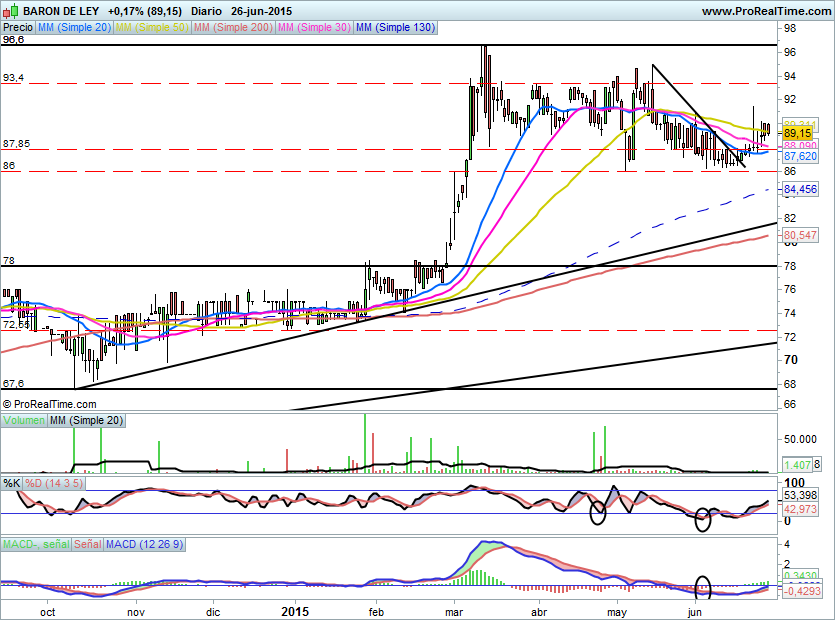Select the volume panel MM (Simple 20) label

[x=86, y=420]
